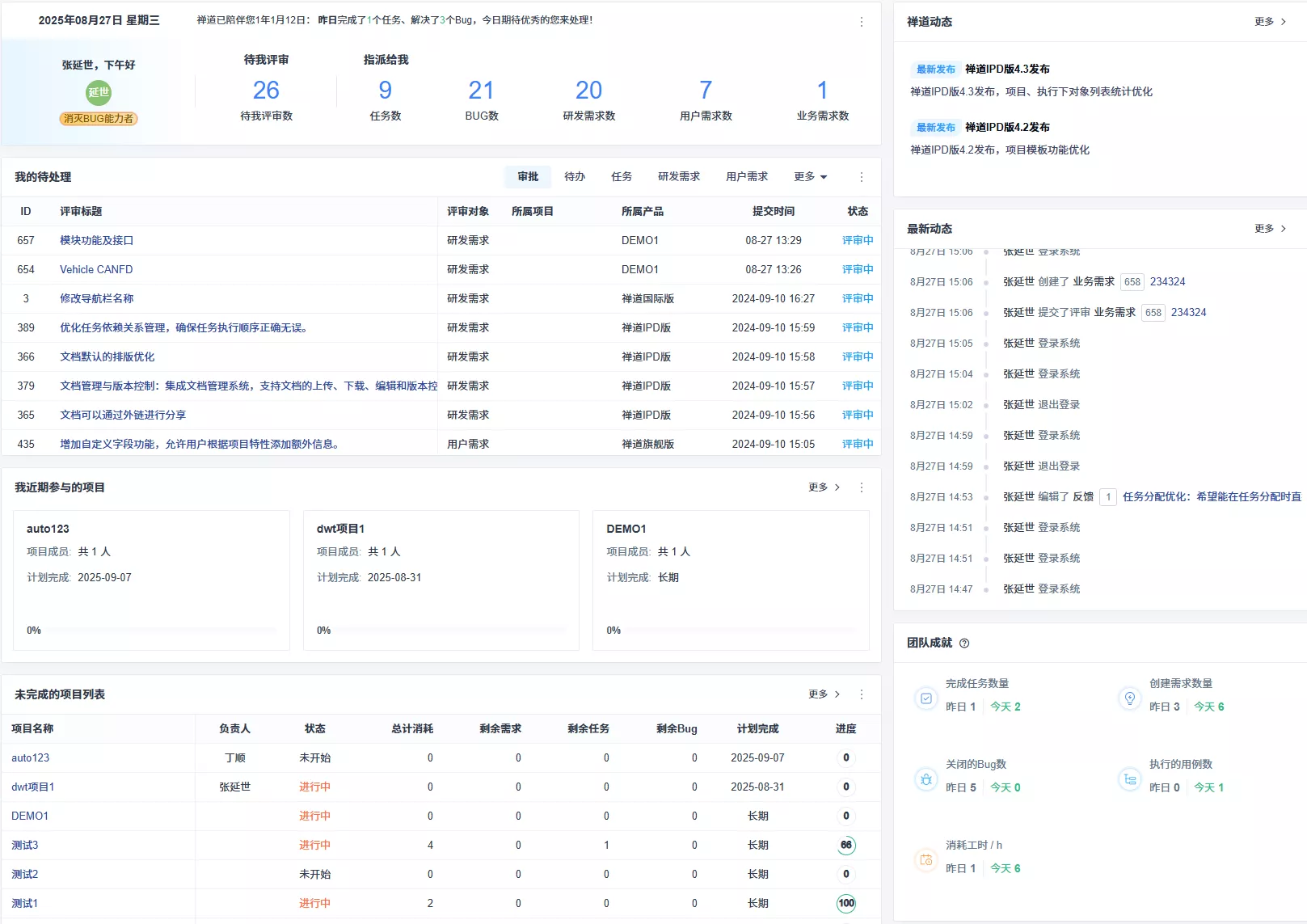Screen dimensions: 1307x924
Task: Open the Vehicle CANFD review link
Action: click(96, 270)
